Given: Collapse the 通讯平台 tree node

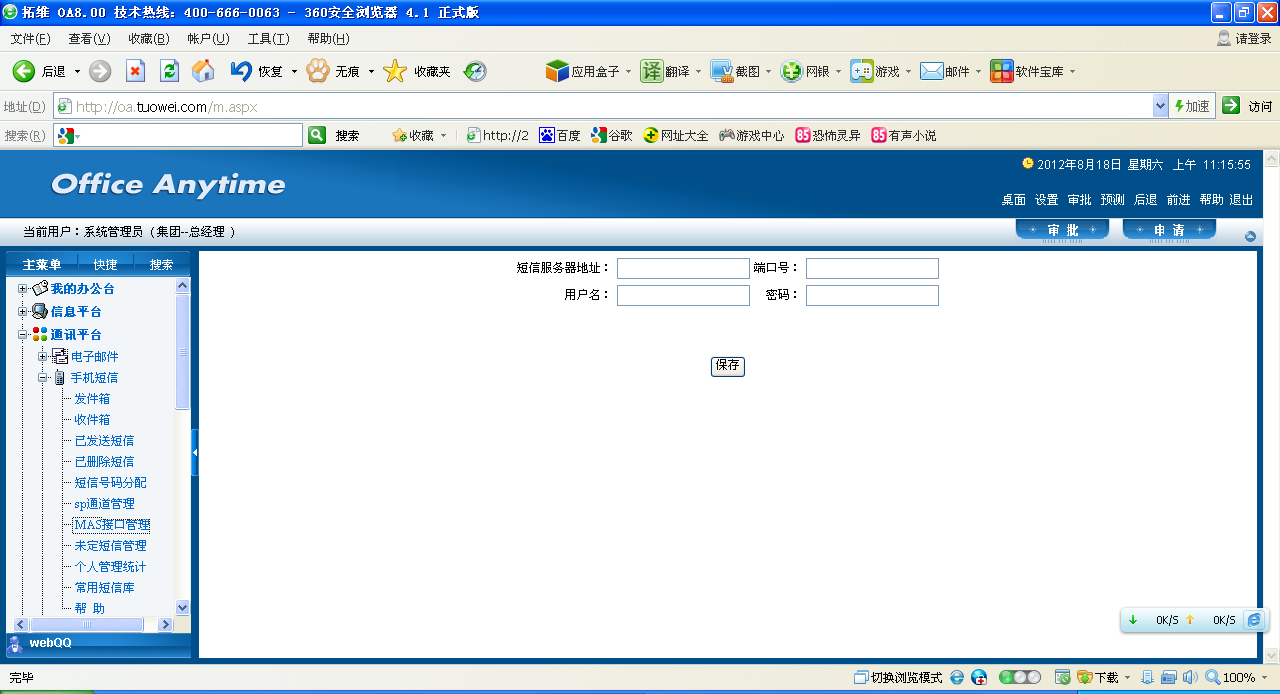Looking at the screenshot, I should tap(22, 335).
